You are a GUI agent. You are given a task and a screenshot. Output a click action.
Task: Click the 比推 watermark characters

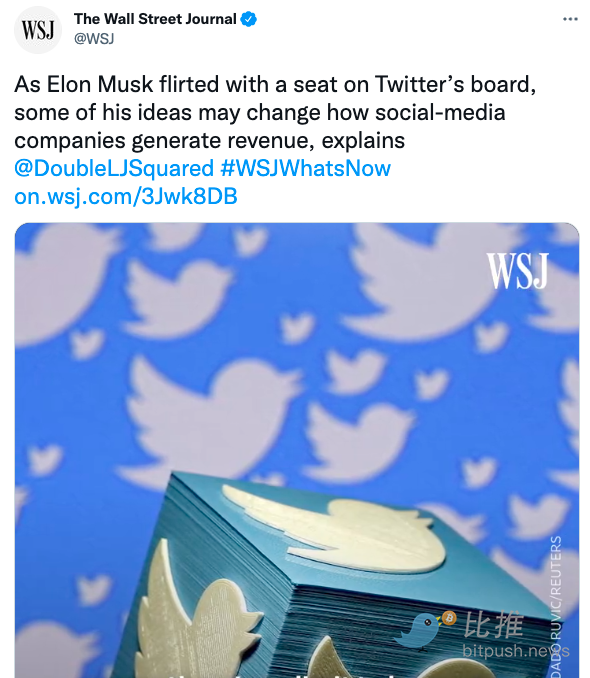[x=494, y=624]
